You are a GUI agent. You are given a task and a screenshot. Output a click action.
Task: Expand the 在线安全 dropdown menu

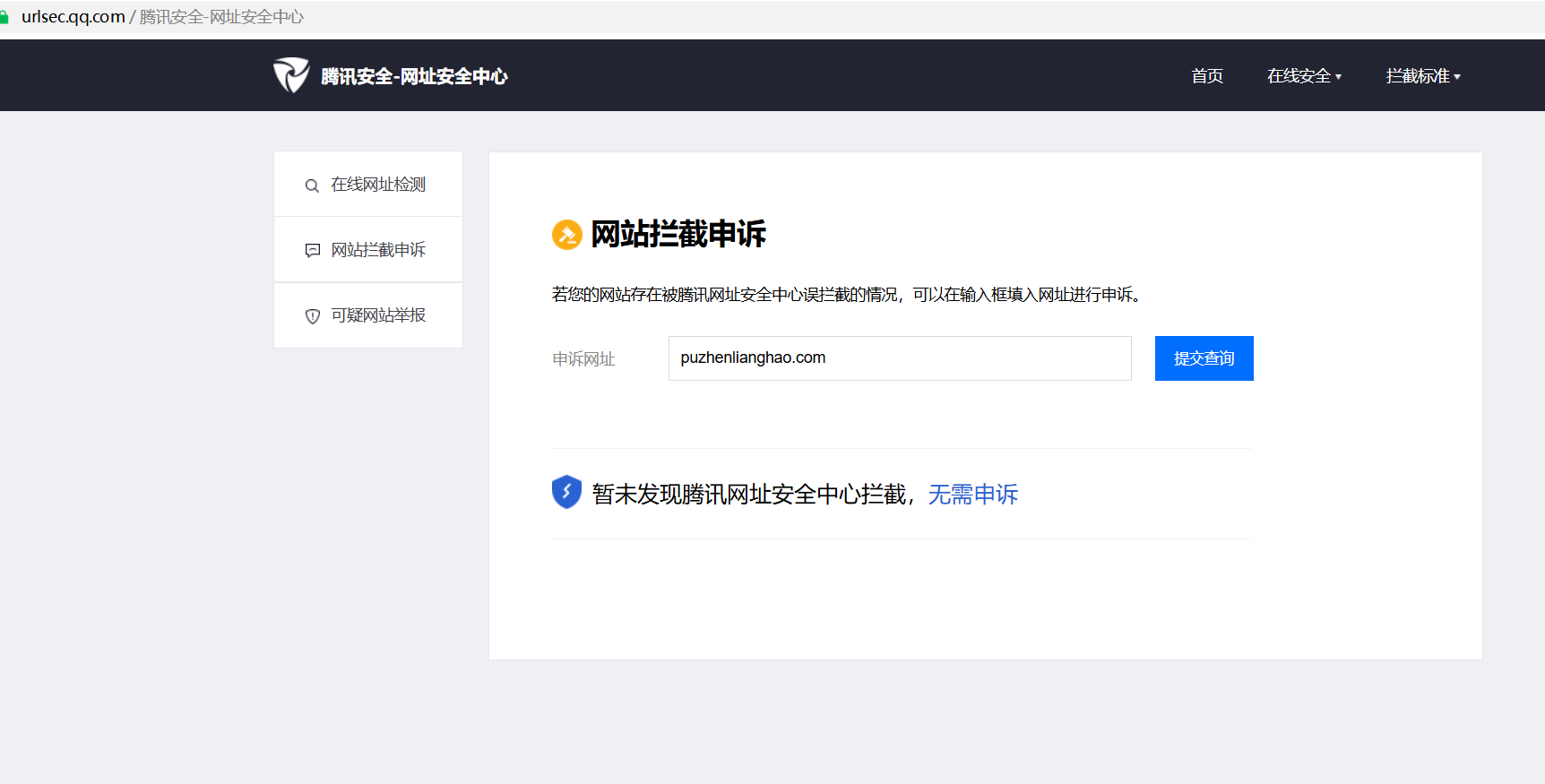click(1304, 76)
